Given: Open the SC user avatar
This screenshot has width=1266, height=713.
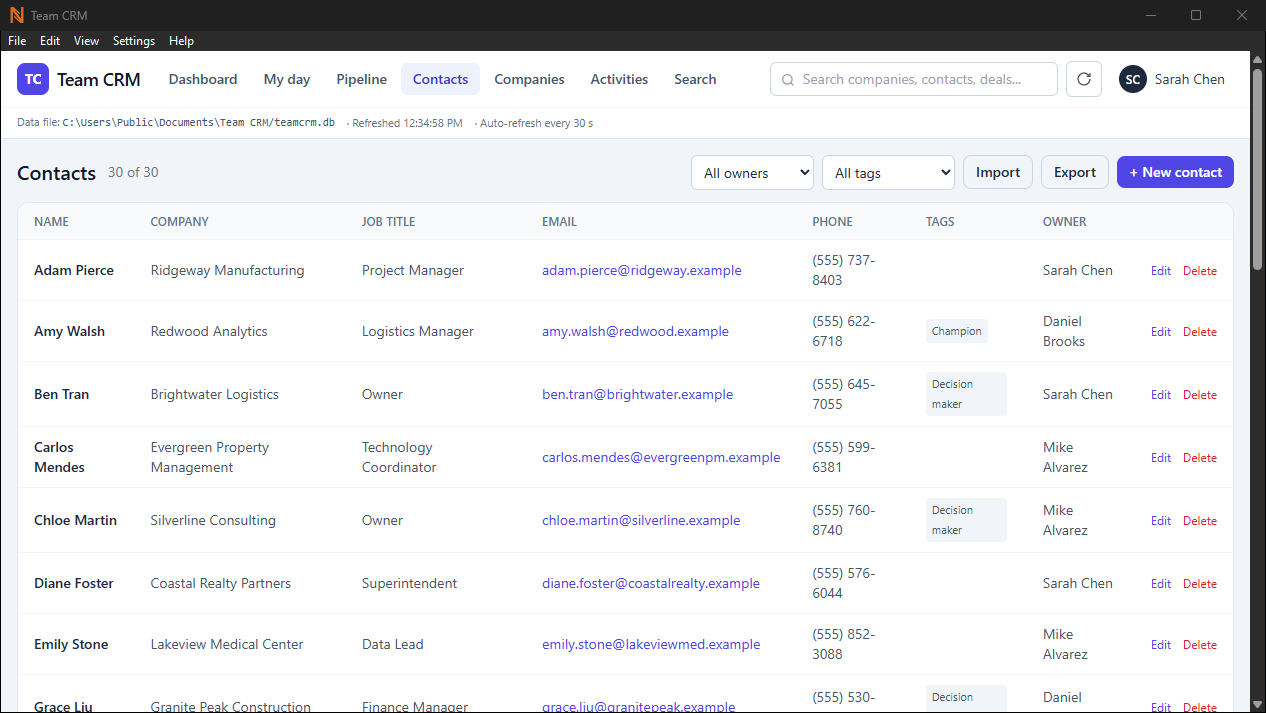Looking at the screenshot, I should pyautogui.click(x=1132, y=79).
